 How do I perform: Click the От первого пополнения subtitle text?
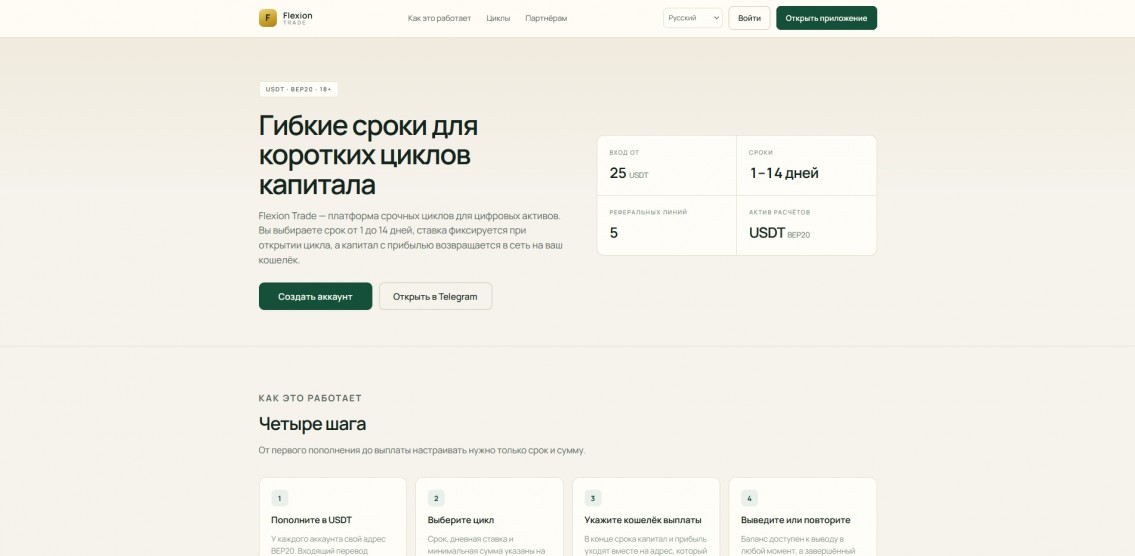point(422,450)
